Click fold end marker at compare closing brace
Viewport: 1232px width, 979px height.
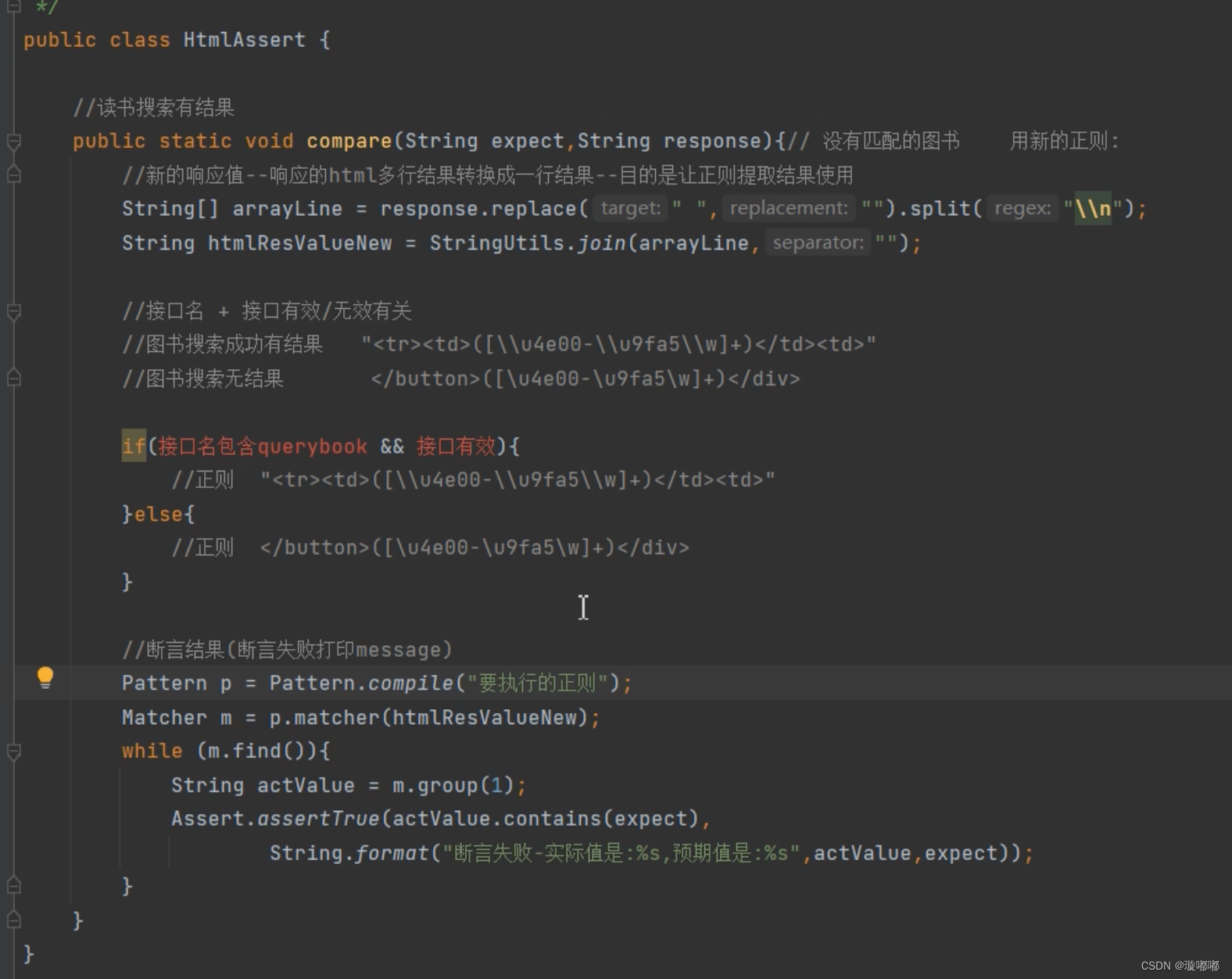13,920
